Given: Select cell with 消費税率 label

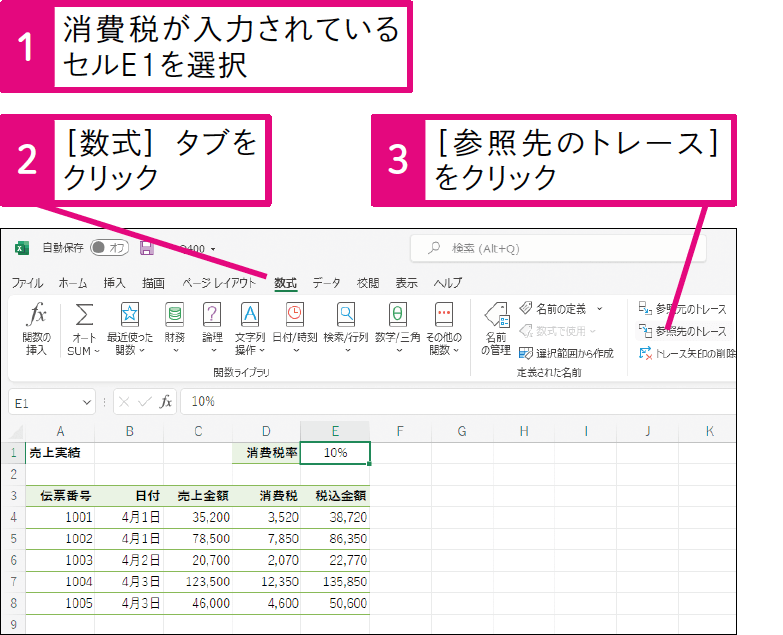Looking at the screenshot, I should (266, 453).
